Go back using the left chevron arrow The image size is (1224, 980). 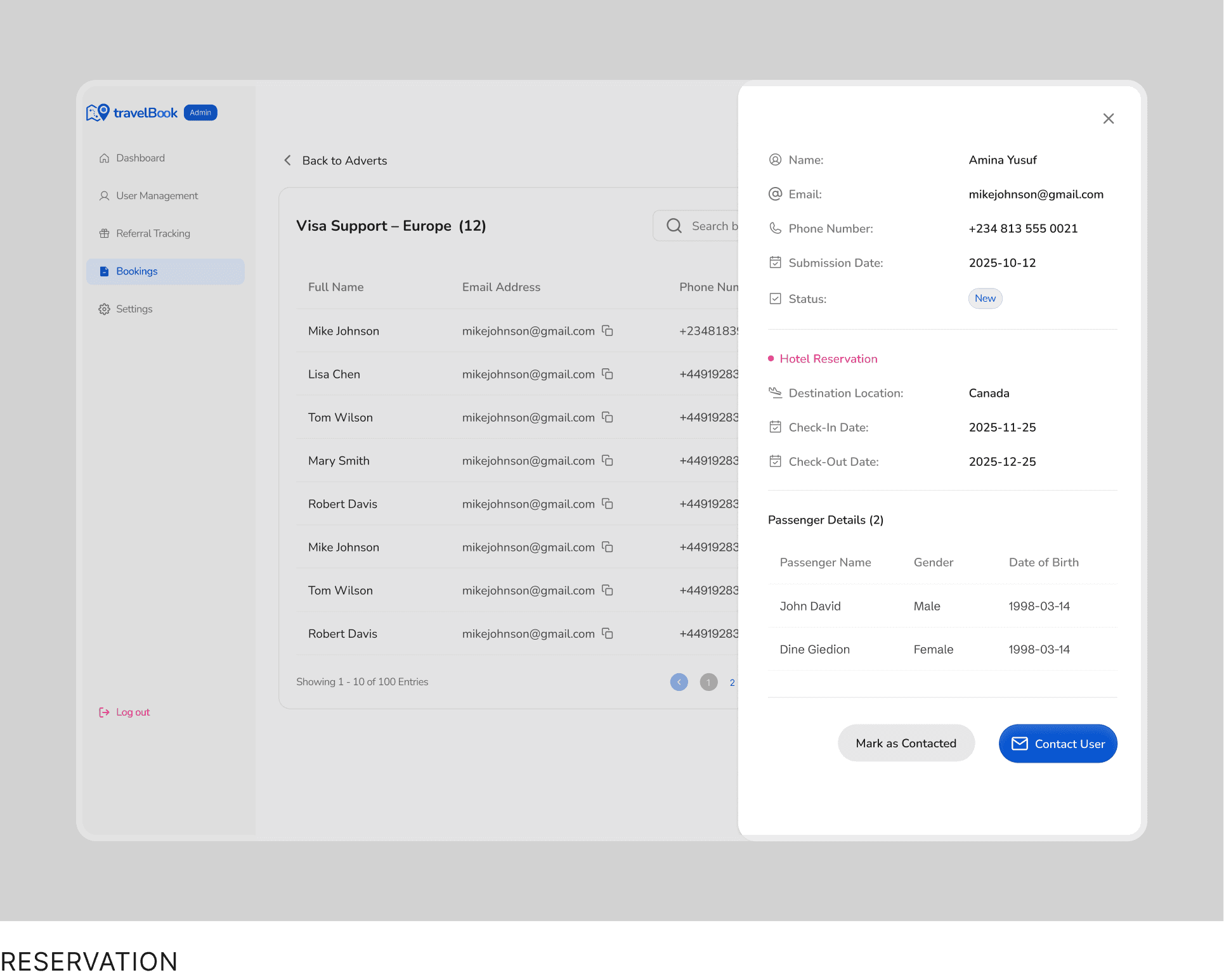288,160
